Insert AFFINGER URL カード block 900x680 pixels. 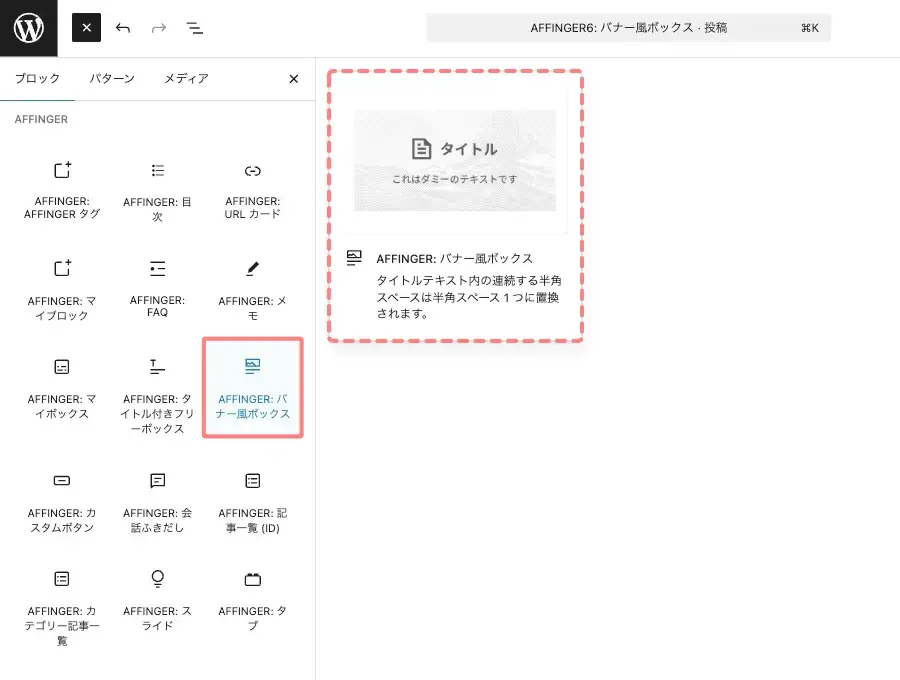(x=253, y=190)
